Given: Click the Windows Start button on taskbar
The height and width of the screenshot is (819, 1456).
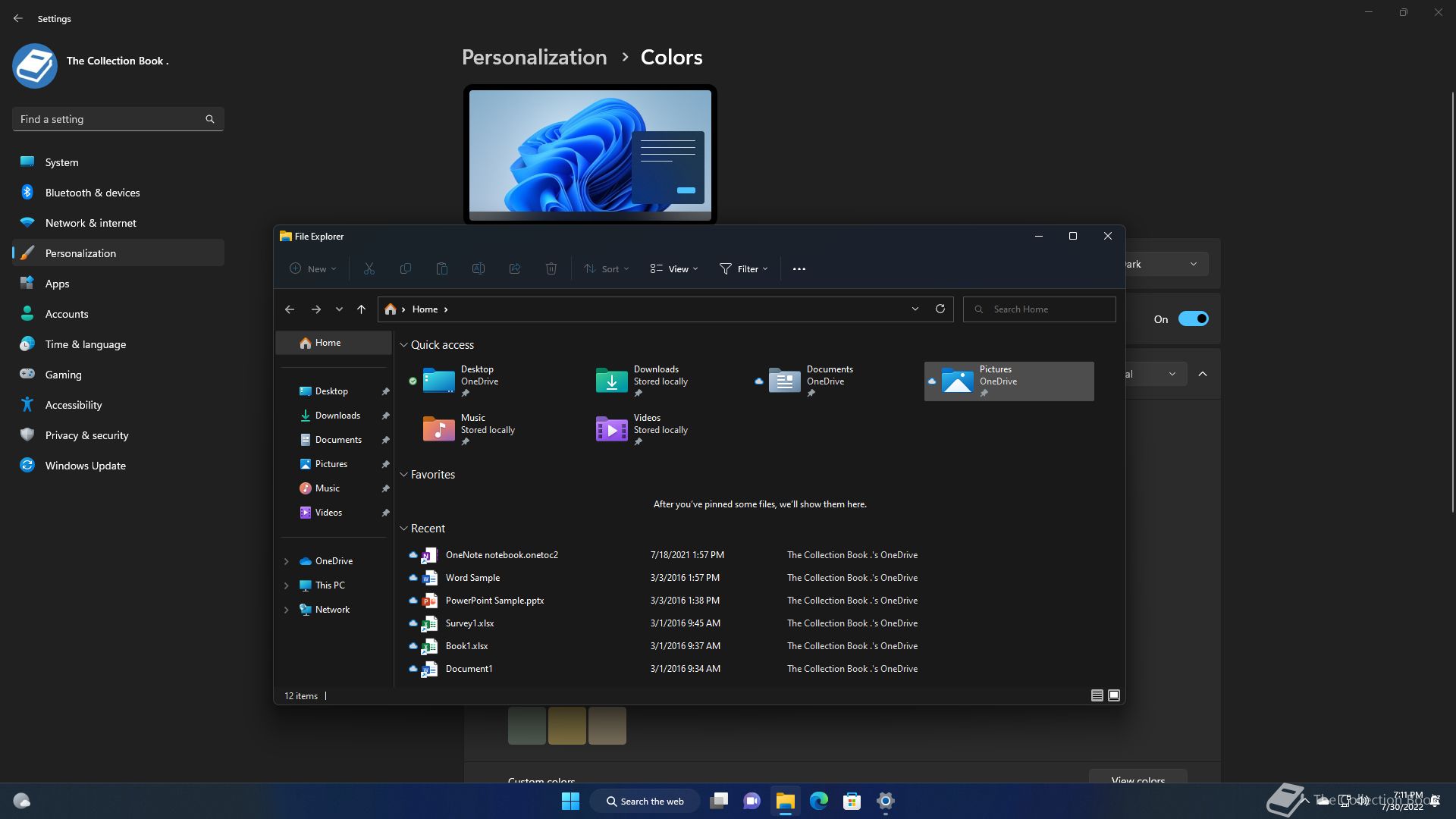Looking at the screenshot, I should pyautogui.click(x=570, y=801).
